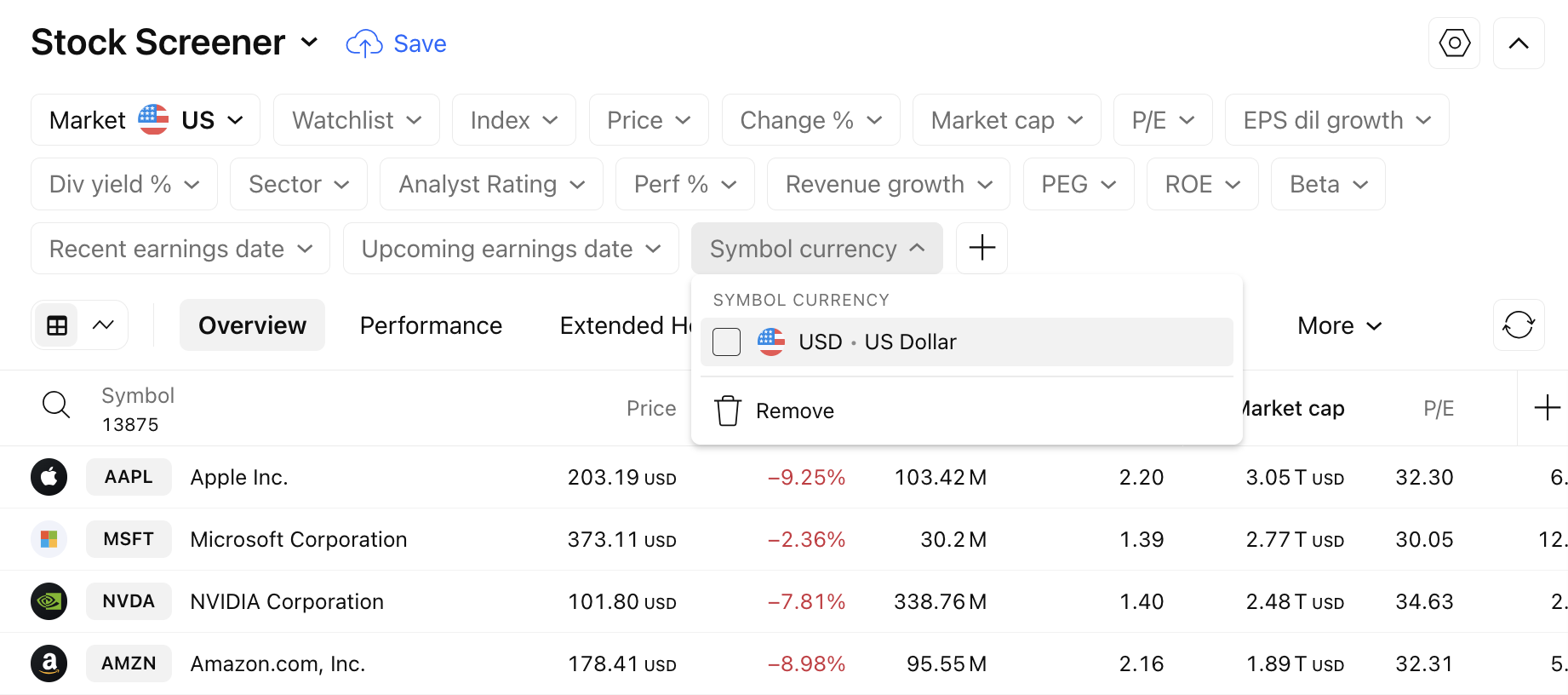
Task: Open screener settings hexagon icon
Action: point(1454,43)
